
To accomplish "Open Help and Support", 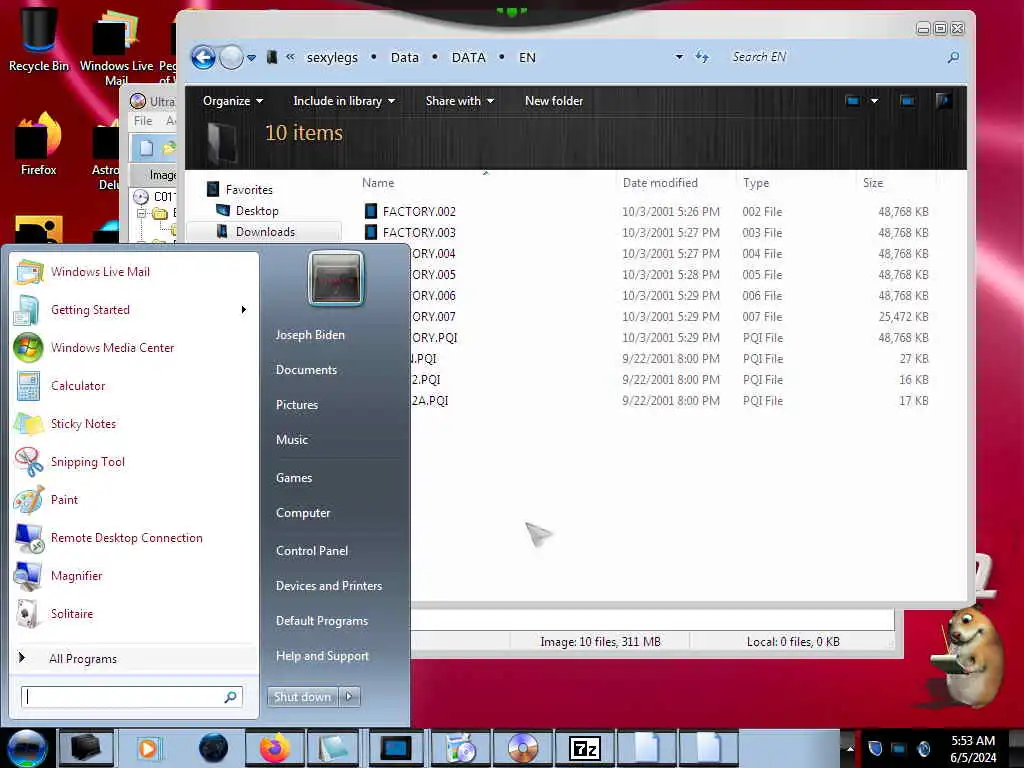I will click(322, 656).
